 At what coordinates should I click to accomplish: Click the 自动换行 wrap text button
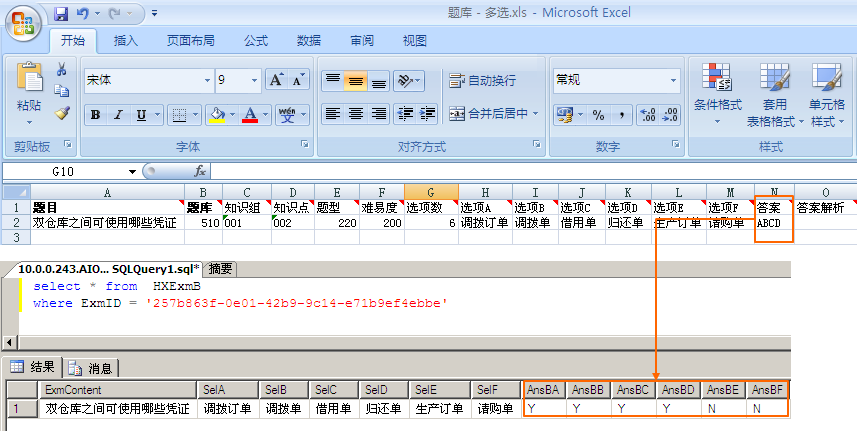[483, 81]
